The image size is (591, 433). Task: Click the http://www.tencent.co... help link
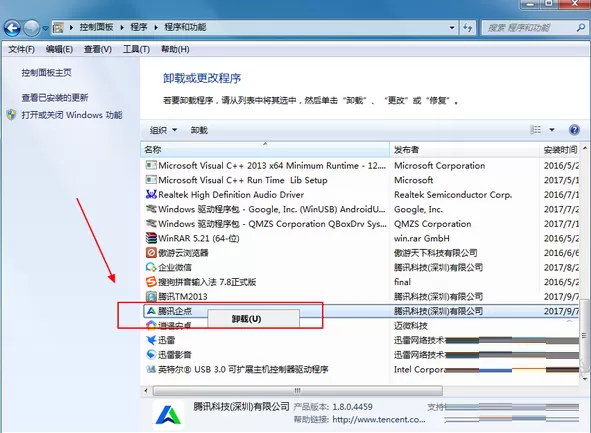pos(379,419)
